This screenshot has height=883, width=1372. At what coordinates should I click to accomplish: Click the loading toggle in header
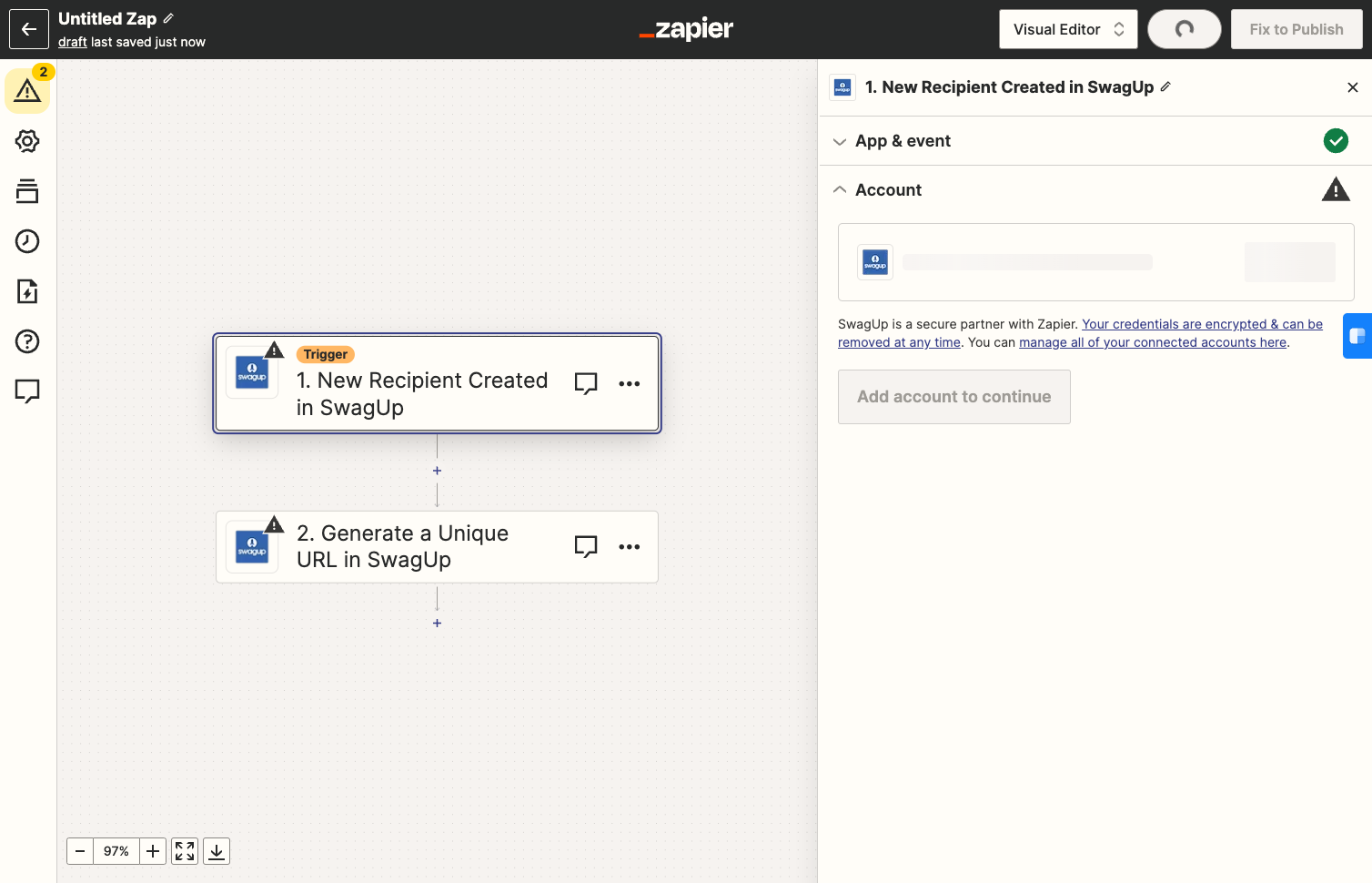1185,29
